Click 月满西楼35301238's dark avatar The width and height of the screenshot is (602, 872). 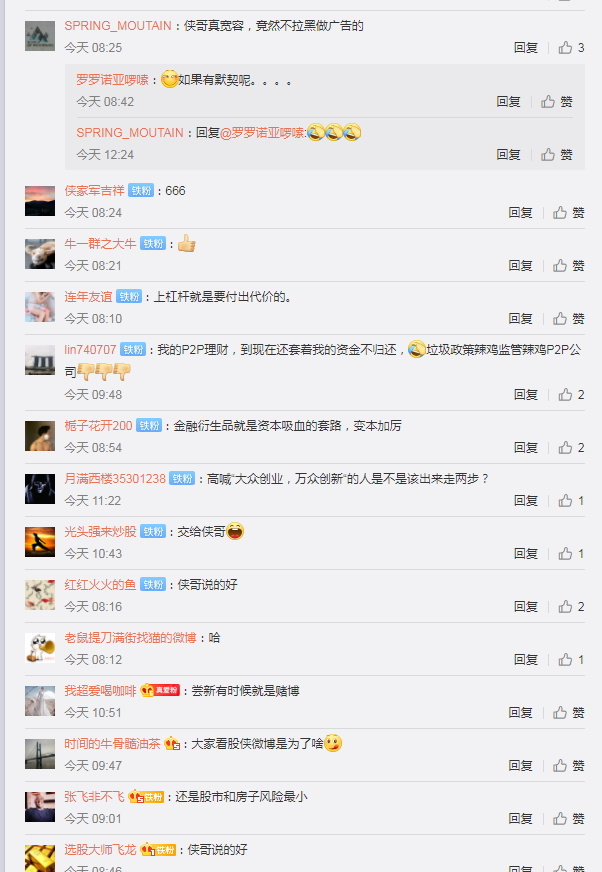[40, 489]
